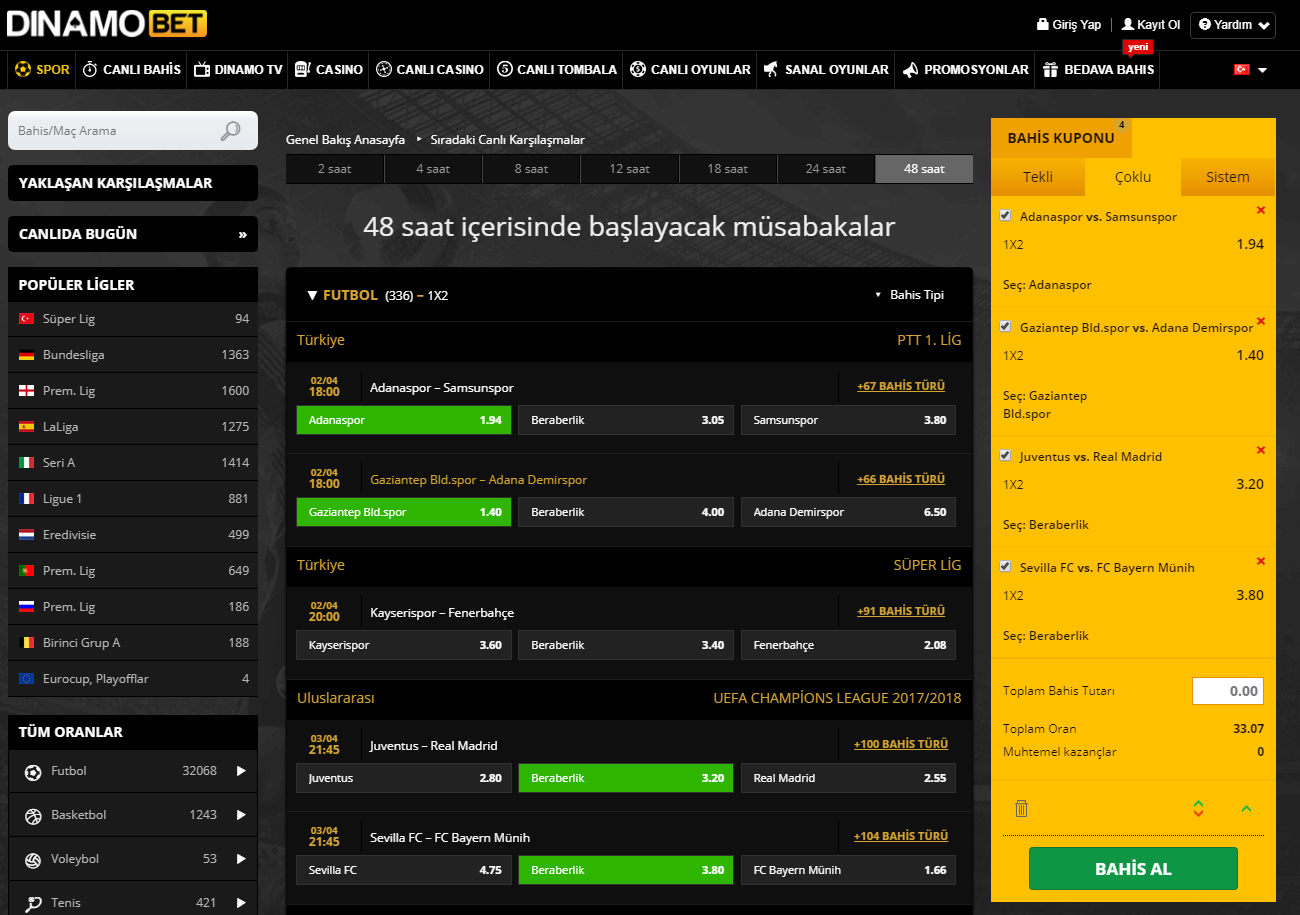1300x915 pixels.
Task: Open Ligue 1 in popular leagues
Action: point(133,499)
